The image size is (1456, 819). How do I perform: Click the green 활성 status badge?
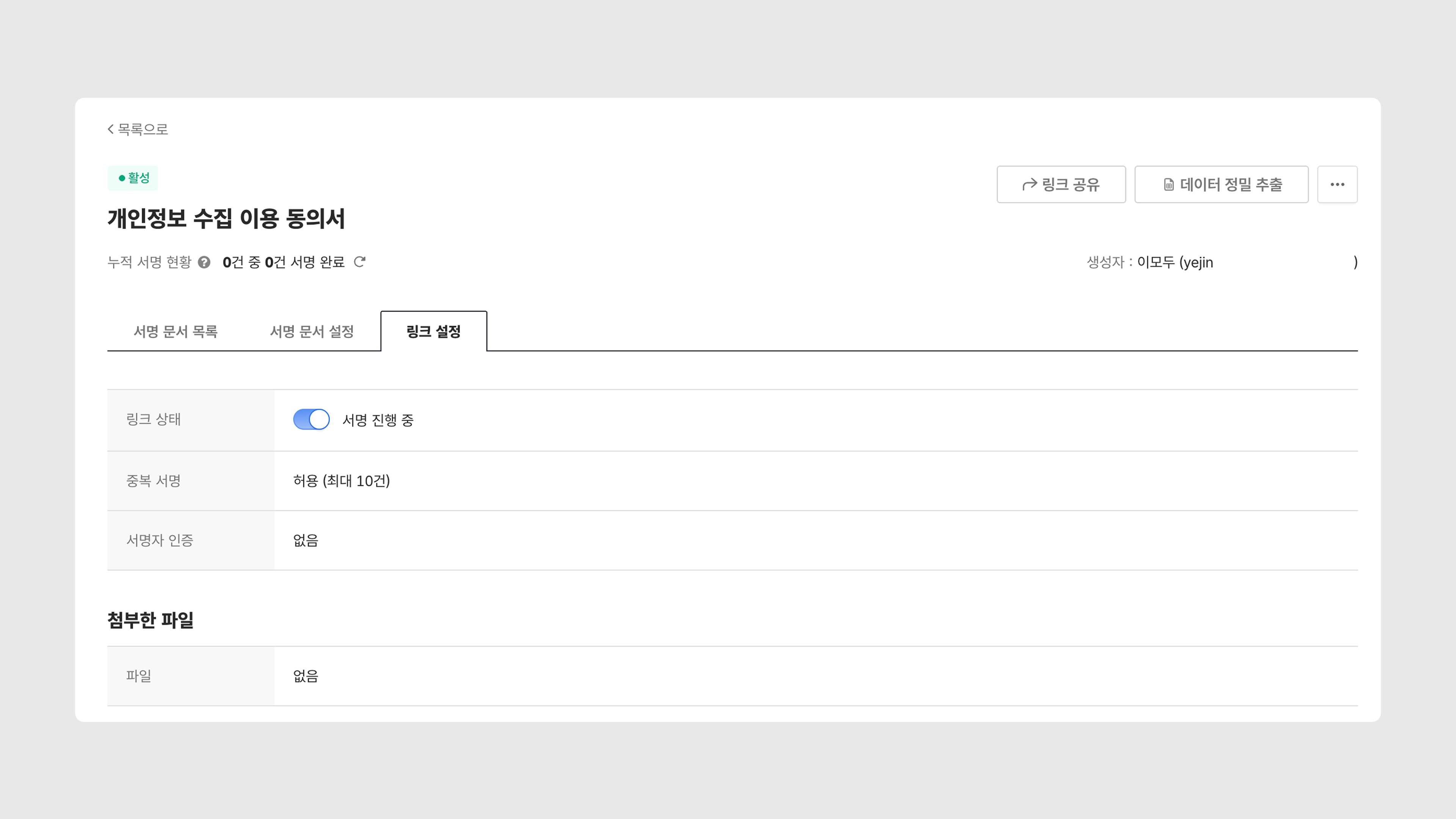(133, 178)
